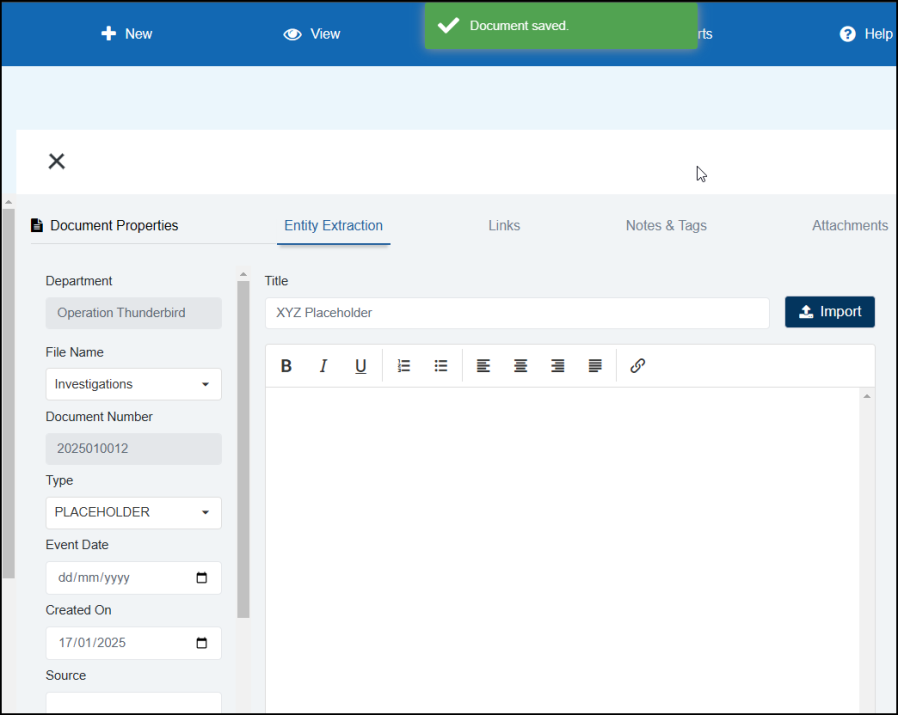Open the Attachments tab
The height and width of the screenshot is (715, 898).
point(850,226)
